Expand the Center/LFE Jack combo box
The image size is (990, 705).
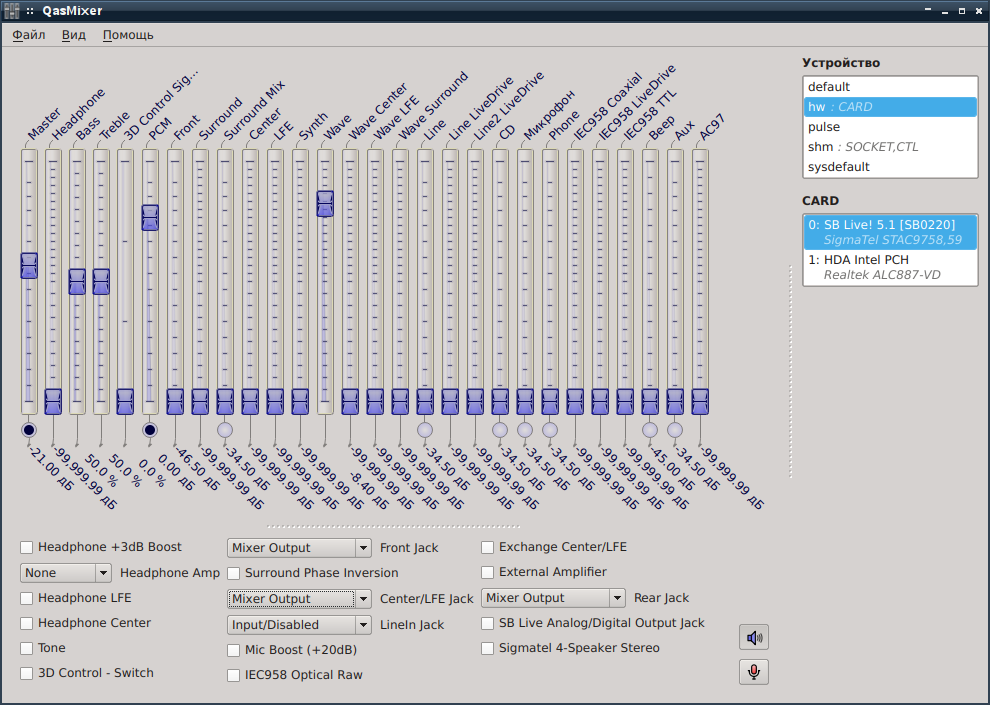point(299,599)
